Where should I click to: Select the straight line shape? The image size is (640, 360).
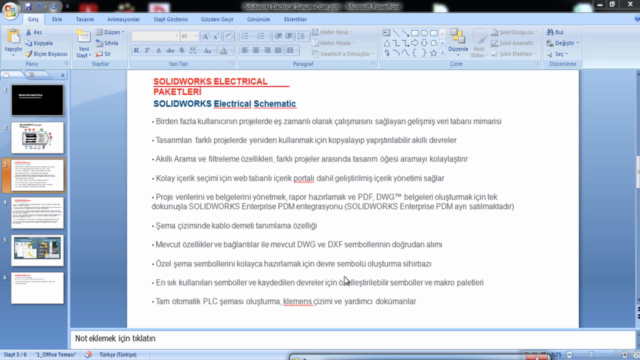[396, 33]
